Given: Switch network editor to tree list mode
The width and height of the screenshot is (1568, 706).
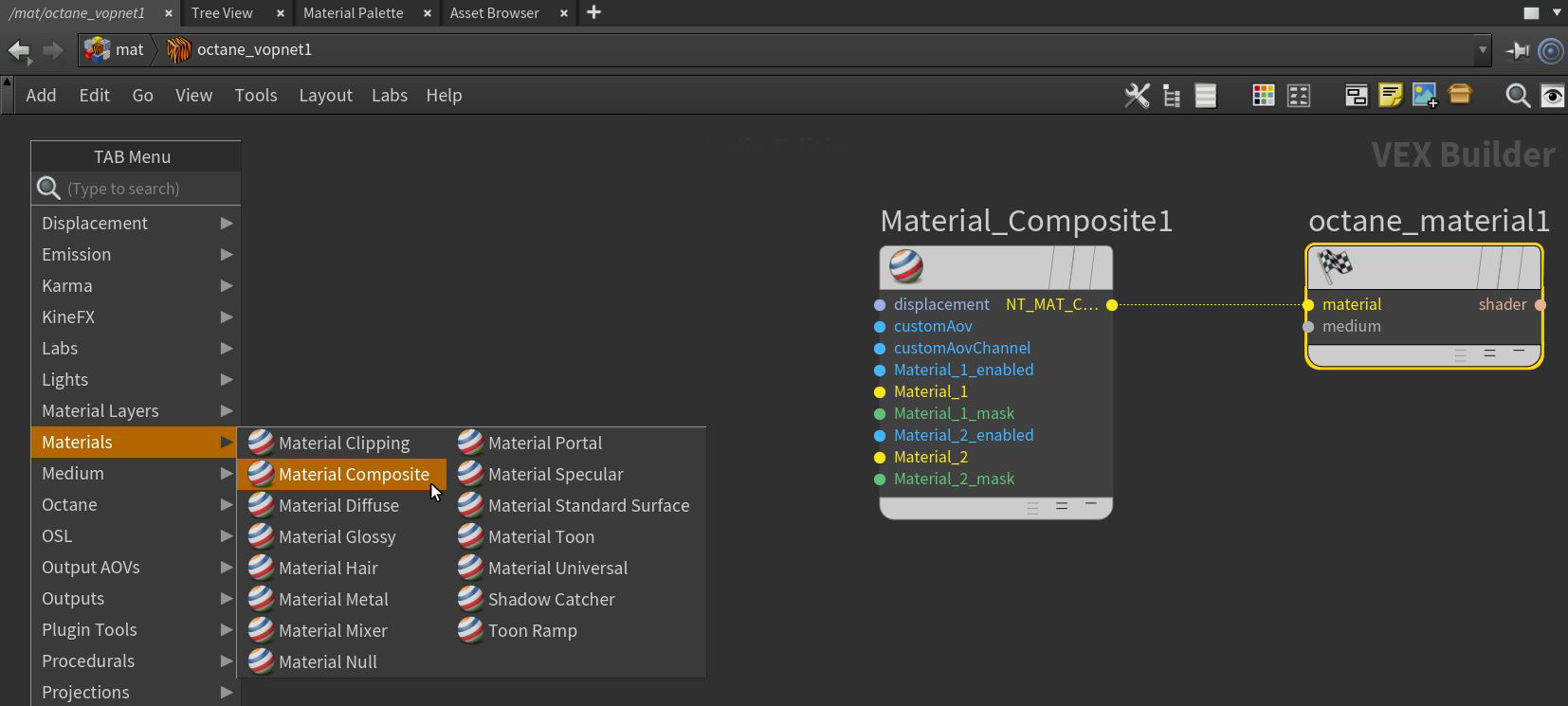Looking at the screenshot, I should click(1172, 96).
